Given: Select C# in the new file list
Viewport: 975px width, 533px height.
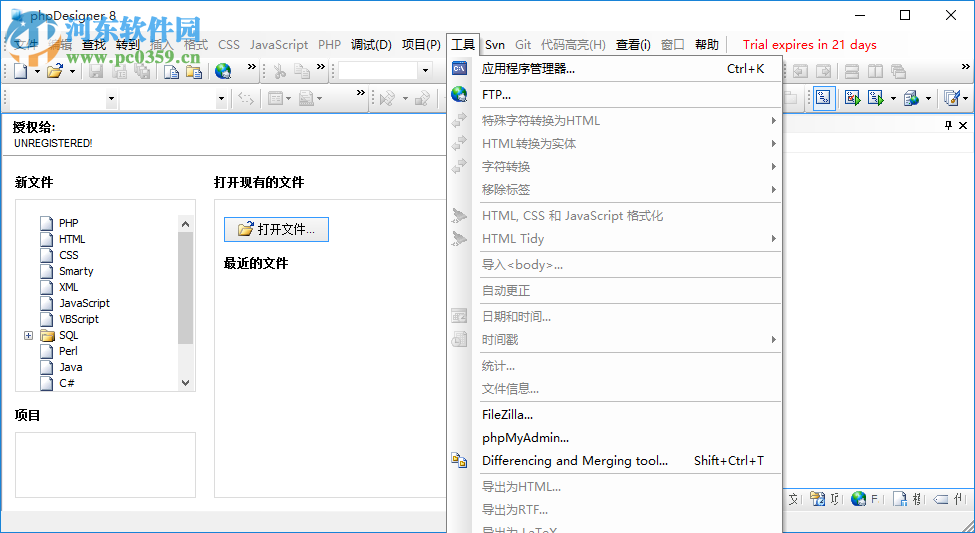Looking at the screenshot, I should pyautogui.click(x=67, y=383).
